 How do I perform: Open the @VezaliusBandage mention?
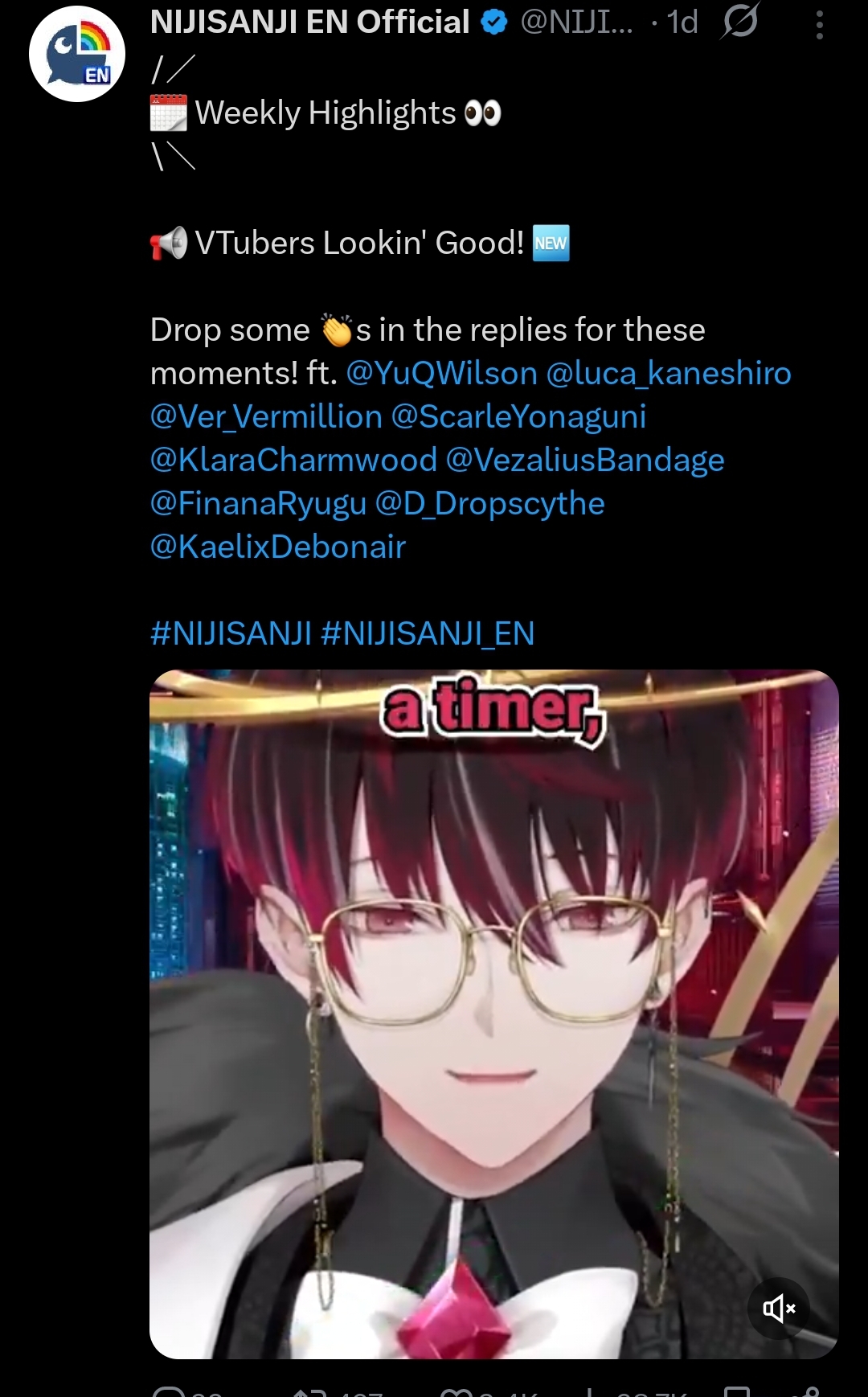tap(585, 460)
